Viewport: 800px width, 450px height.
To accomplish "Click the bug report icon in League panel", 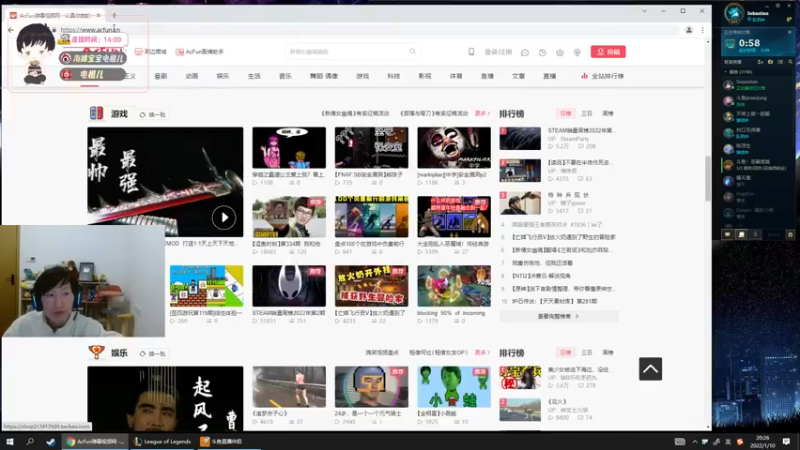I will click(x=790, y=235).
